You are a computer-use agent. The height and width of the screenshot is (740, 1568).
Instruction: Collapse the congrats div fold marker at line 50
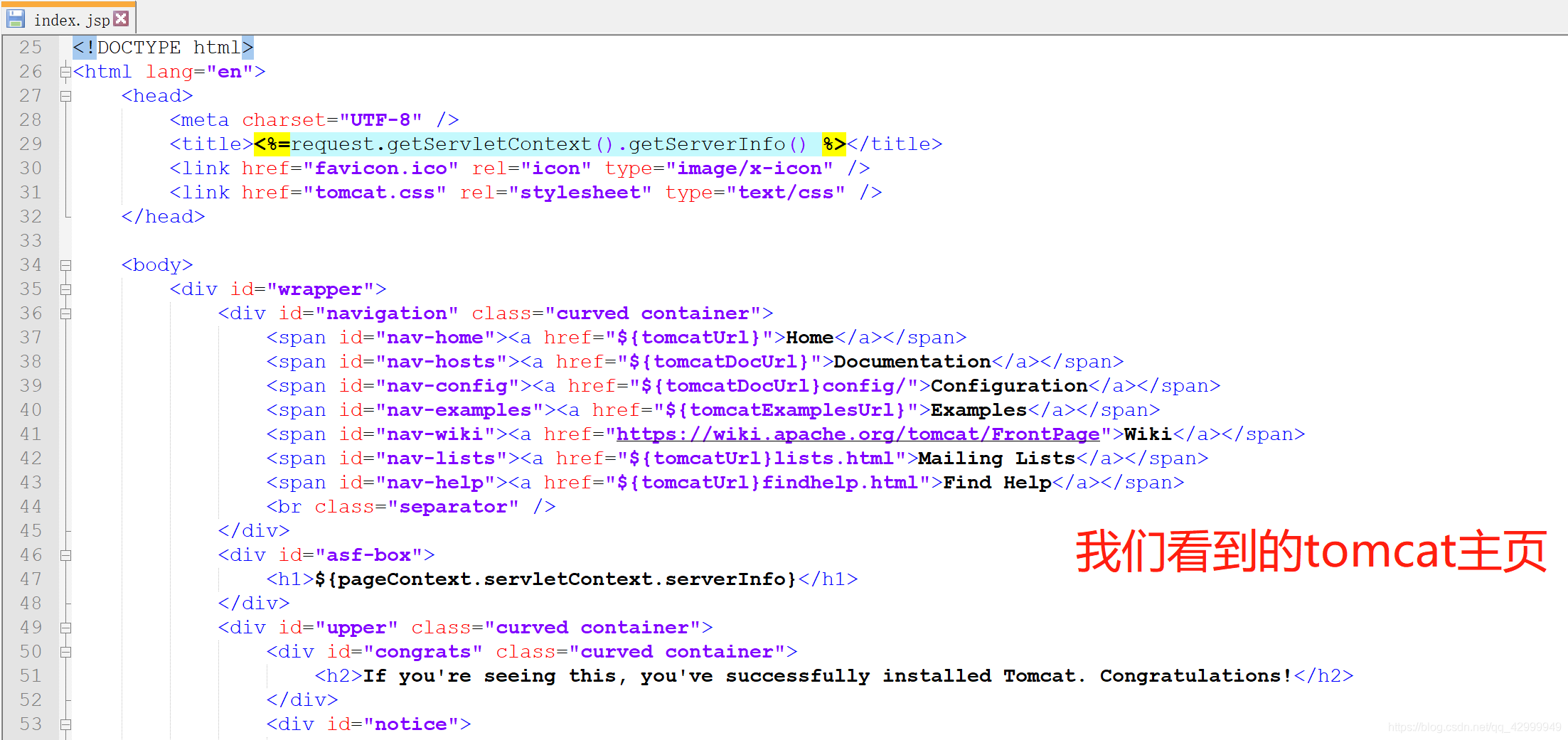tap(65, 652)
